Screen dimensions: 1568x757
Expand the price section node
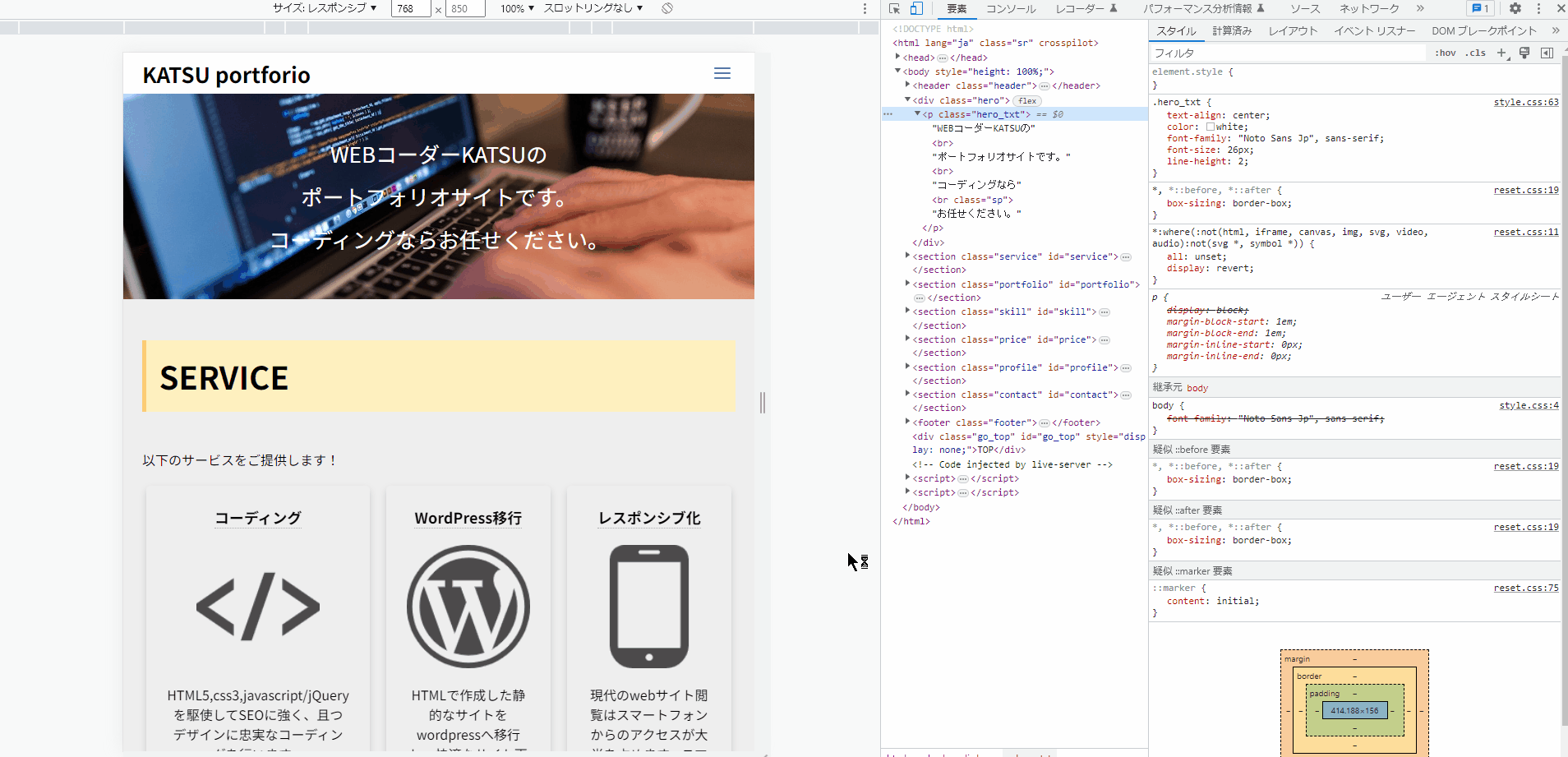[x=907, y=339]
